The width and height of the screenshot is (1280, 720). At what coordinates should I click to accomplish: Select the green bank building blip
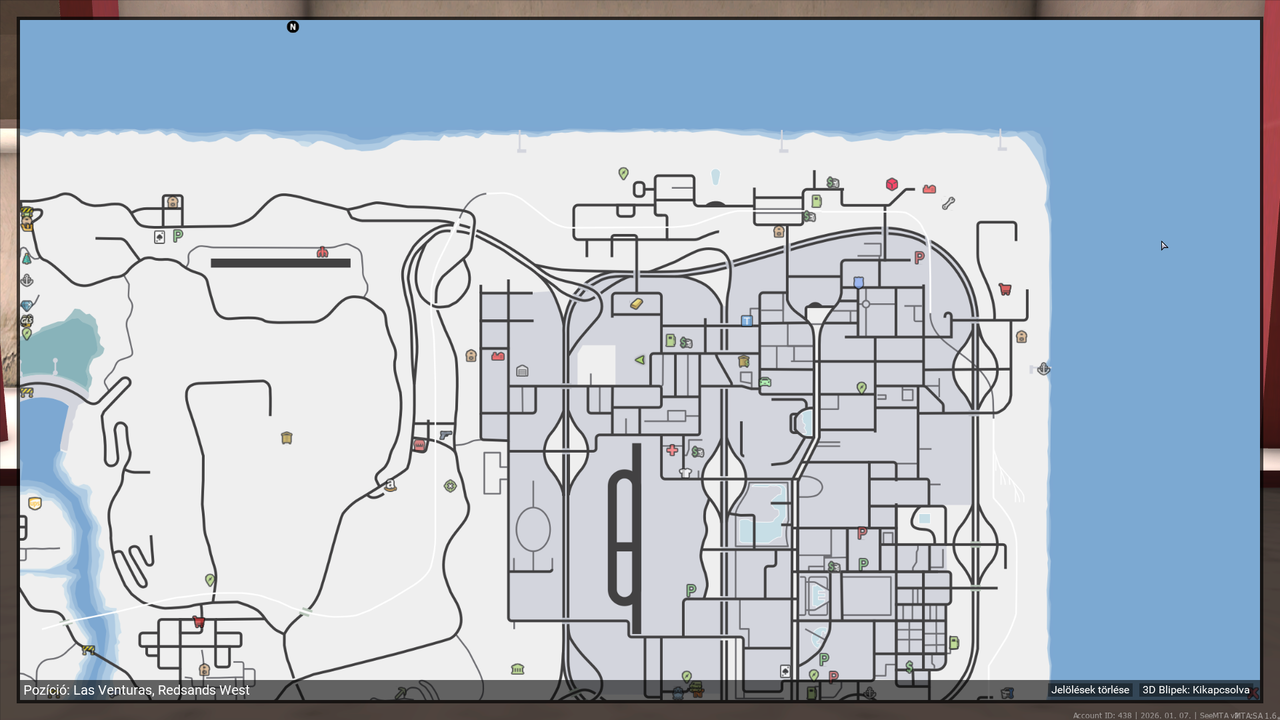click(x=517, y=668)
